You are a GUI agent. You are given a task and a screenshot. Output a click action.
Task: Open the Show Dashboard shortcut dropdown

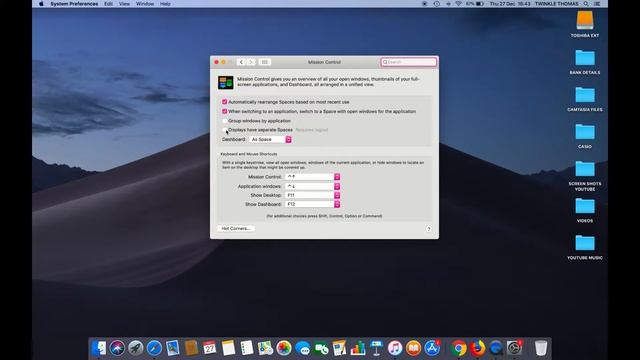313,204
